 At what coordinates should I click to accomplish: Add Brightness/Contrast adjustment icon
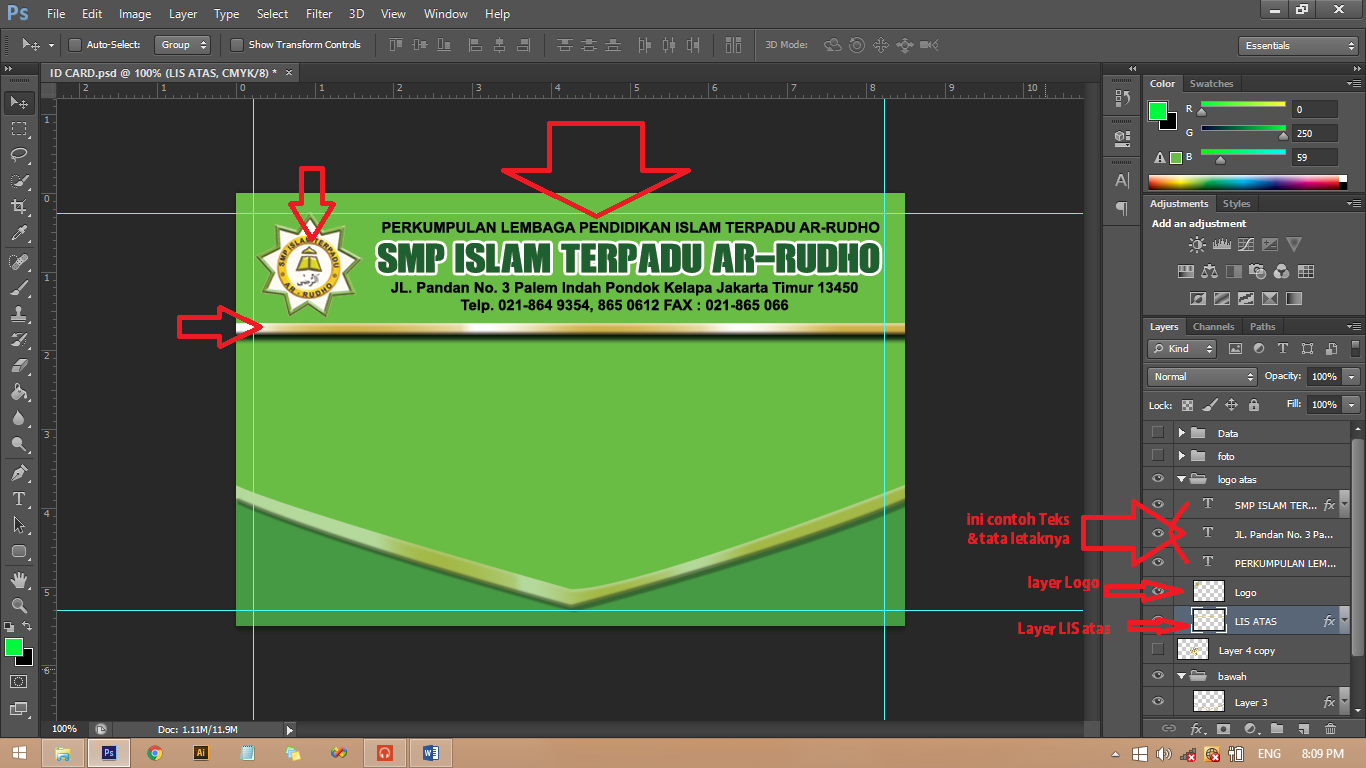point(1197,244)
